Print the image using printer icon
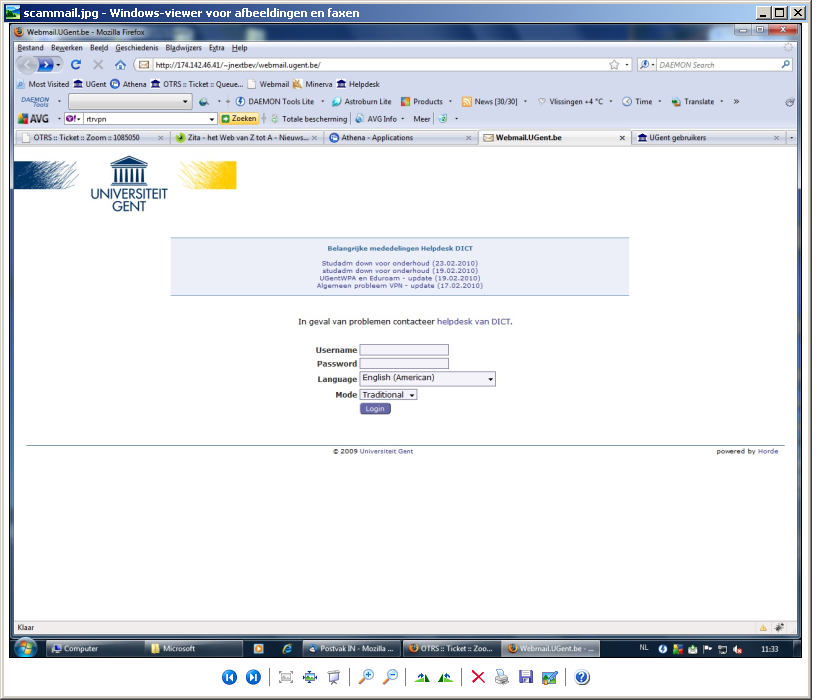Viewport: 840px width, 700px height. pyautogui.click(x=501, y=677)
